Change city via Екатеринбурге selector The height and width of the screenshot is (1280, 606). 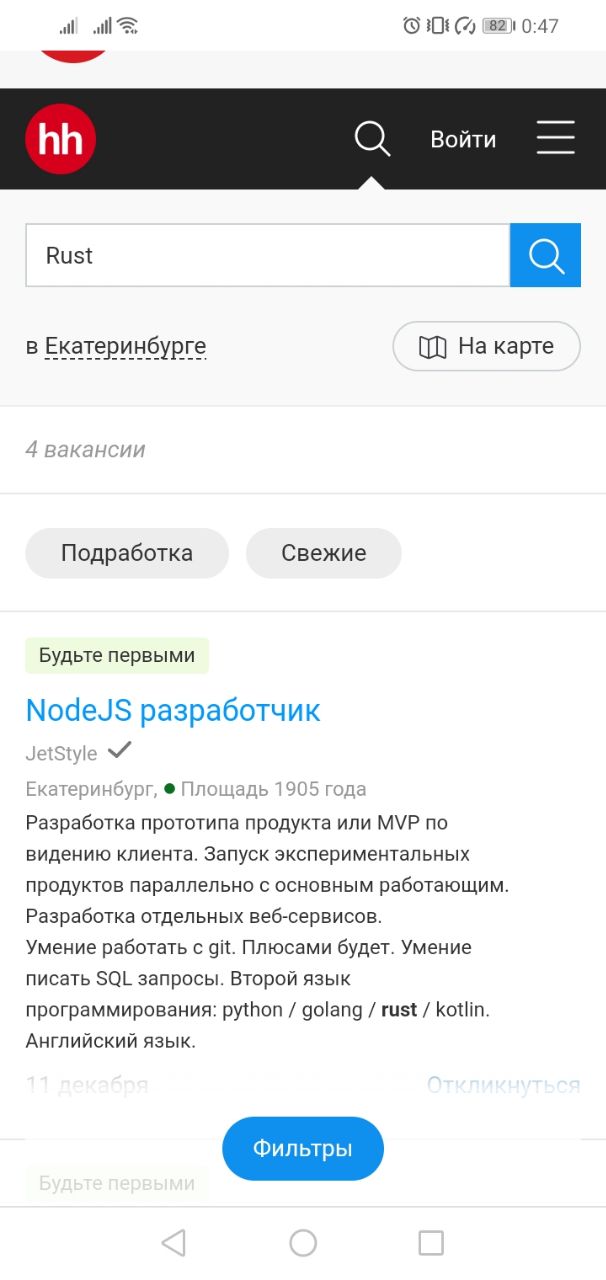125,347
